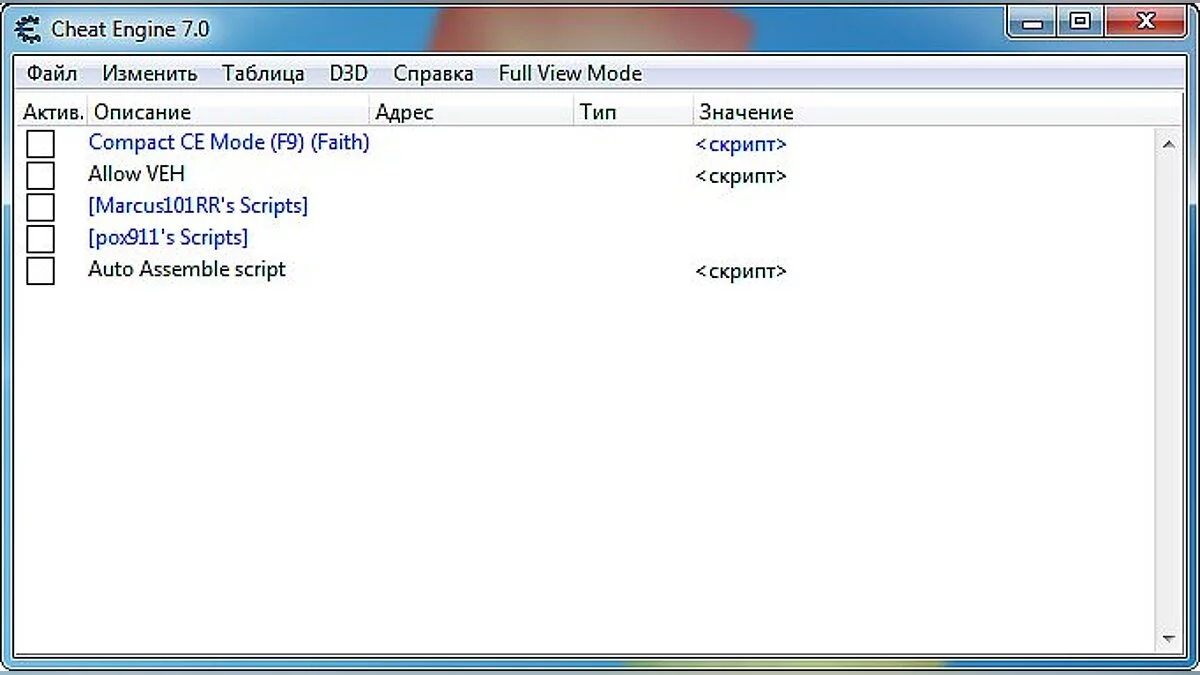Toggle the [pox911's Scripts] checkbox

click(40, 239)
